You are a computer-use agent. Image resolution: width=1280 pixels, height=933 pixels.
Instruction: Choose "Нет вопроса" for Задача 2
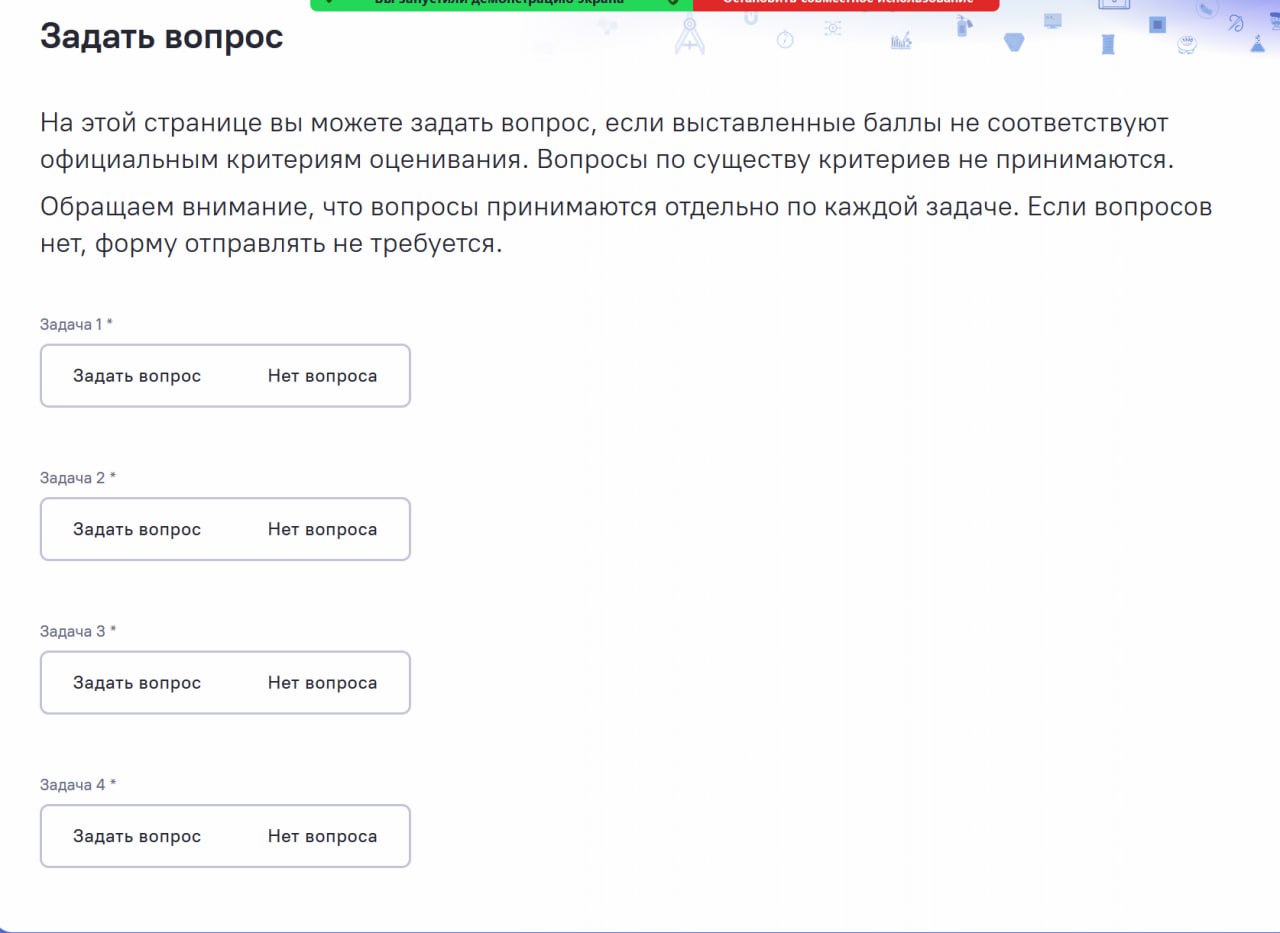tap(322, 530)
